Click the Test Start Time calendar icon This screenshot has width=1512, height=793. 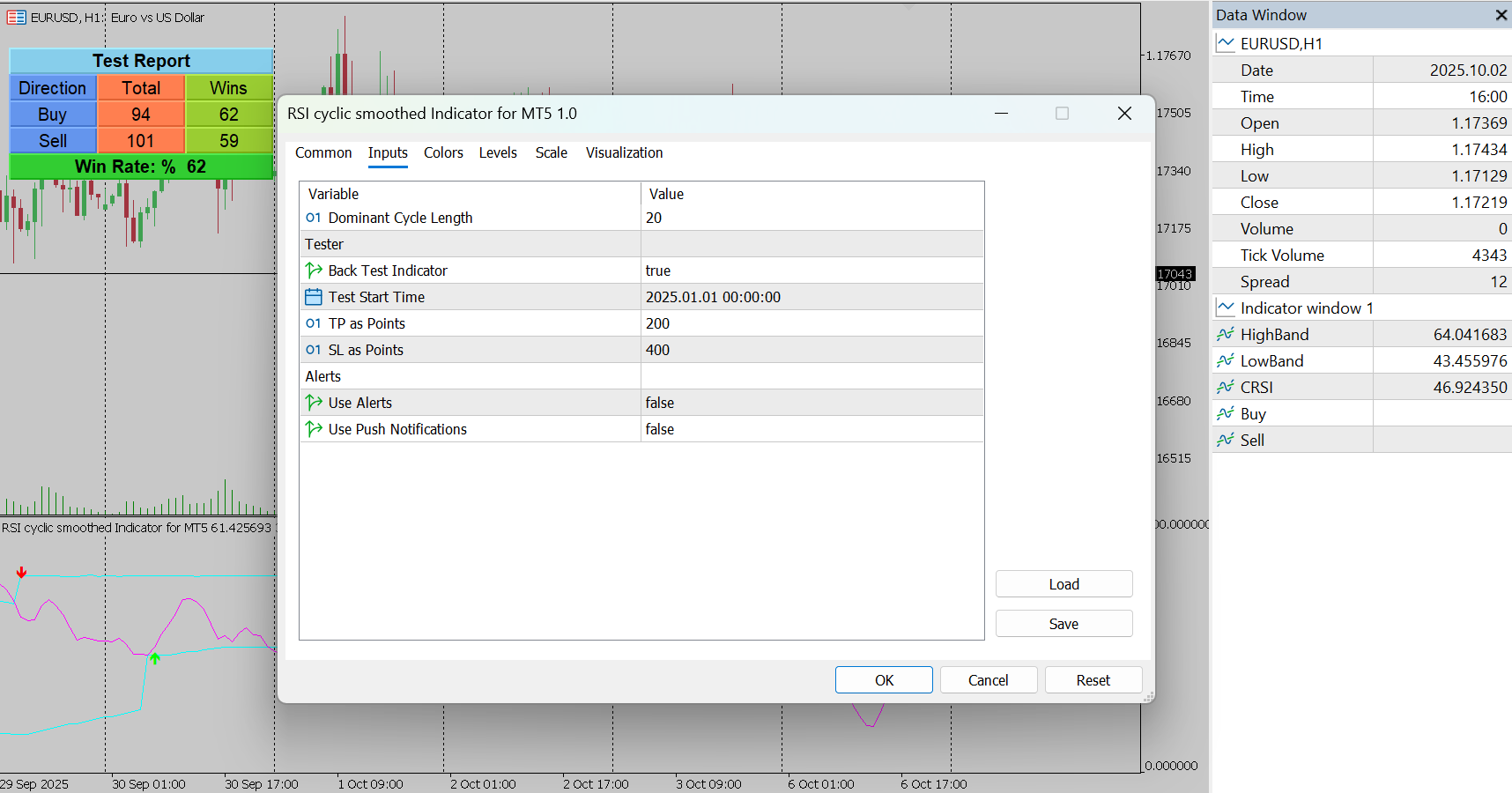pyautogui.click(x=313, y=297)
